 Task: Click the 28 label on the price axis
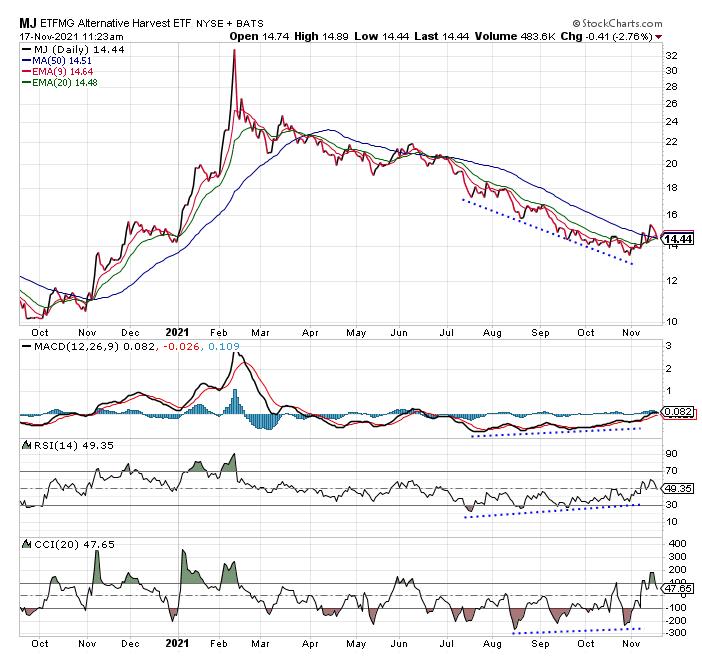click(x=672, y=87)
